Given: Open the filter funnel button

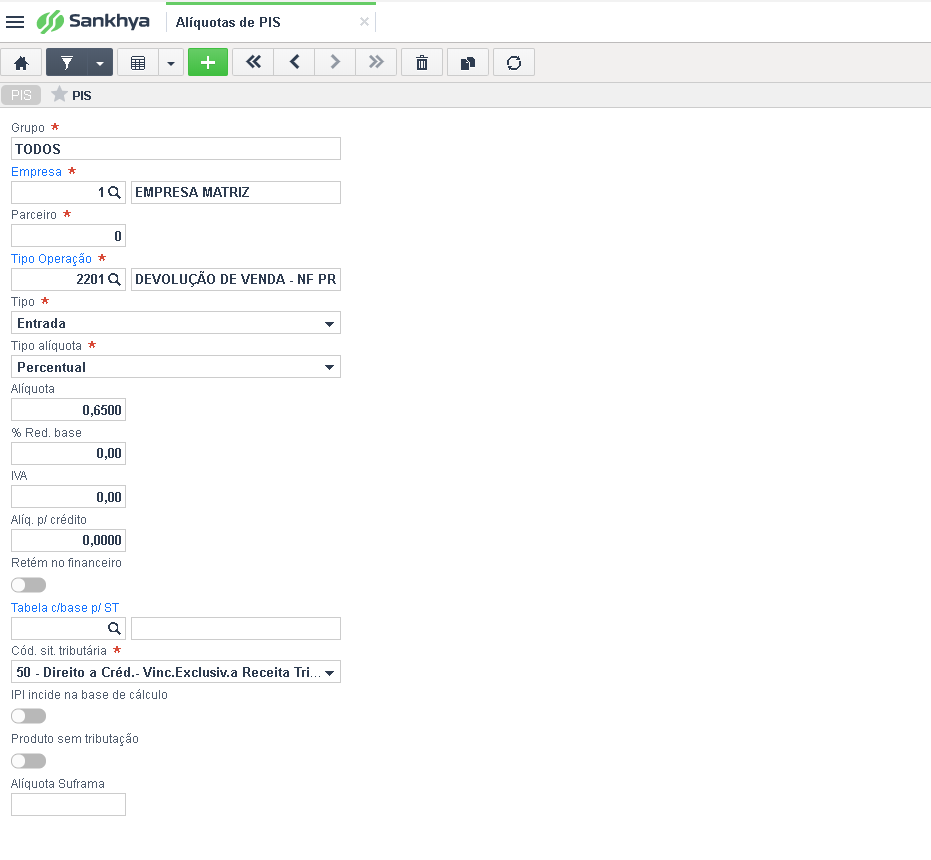Looking at the screenshot, I should [67, 62].
